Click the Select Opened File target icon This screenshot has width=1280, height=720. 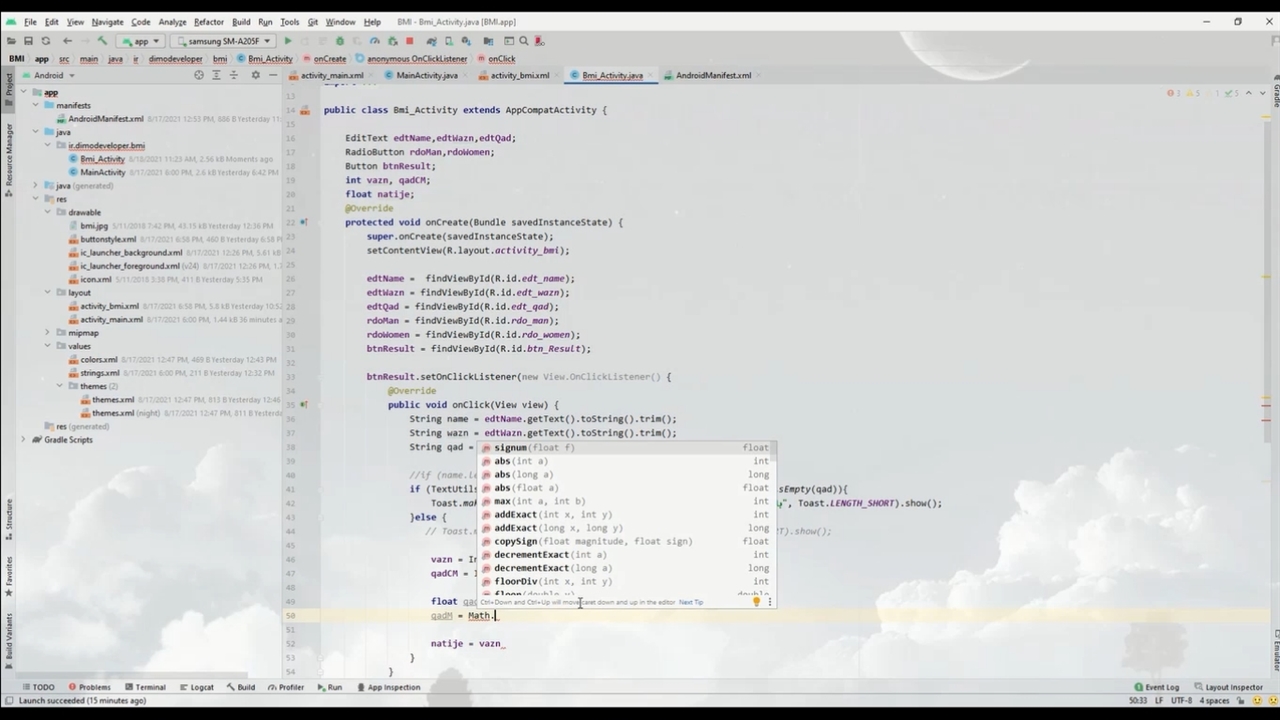point(198,75)
